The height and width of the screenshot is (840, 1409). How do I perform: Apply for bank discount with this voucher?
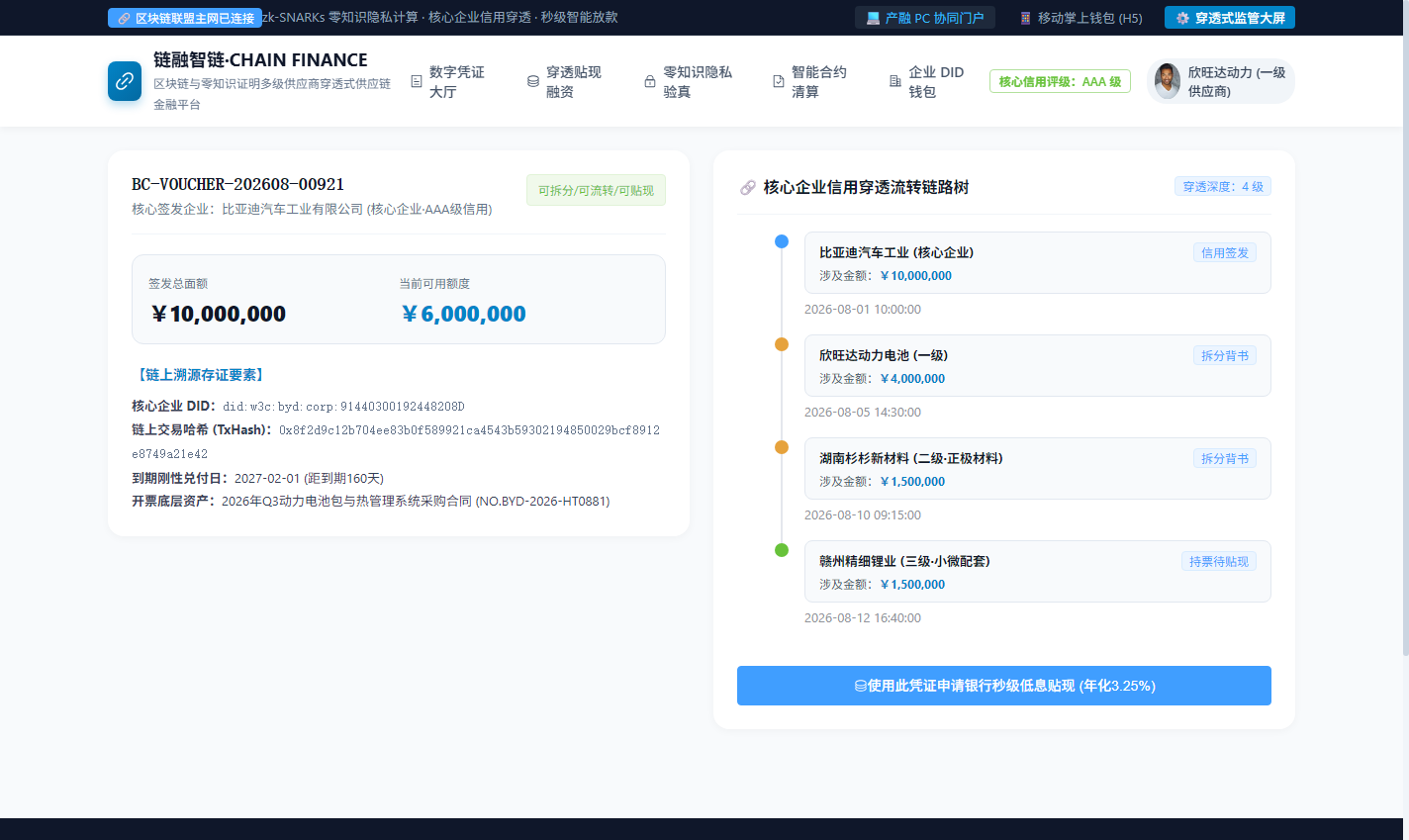[x=1004, y=686]
